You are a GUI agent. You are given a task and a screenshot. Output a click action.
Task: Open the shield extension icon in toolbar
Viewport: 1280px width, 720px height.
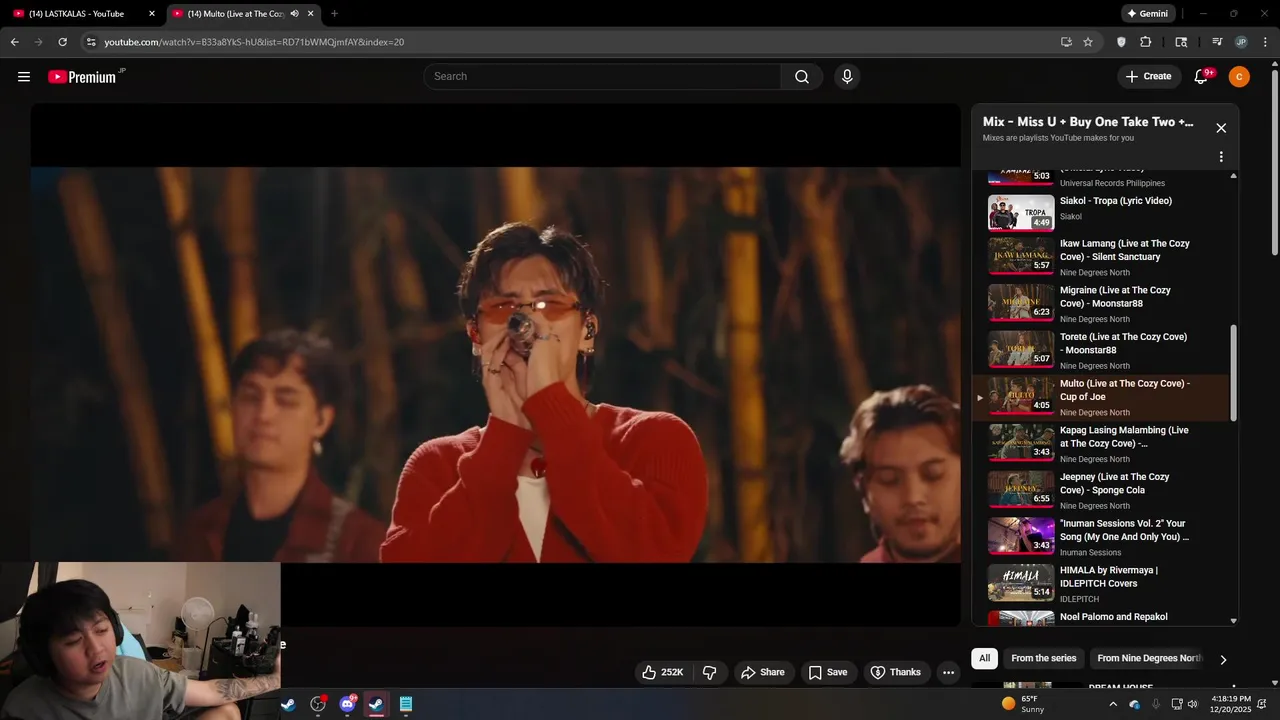click(x=1121, y=42)
